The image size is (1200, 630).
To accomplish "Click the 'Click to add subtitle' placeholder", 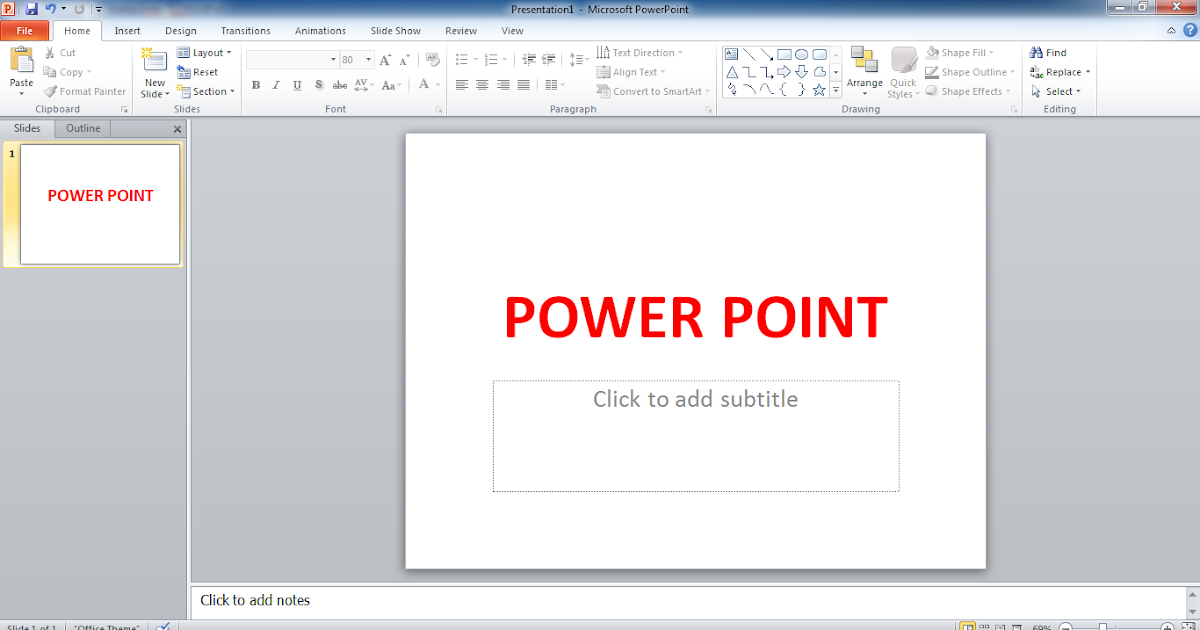I will coord(696,436).
